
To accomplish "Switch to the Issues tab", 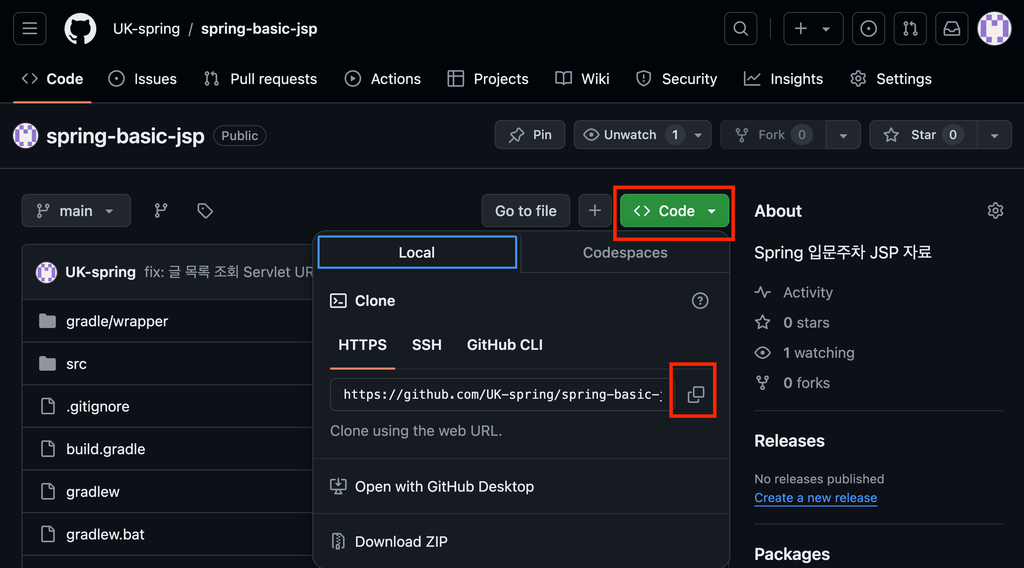I will pos(142,79).
